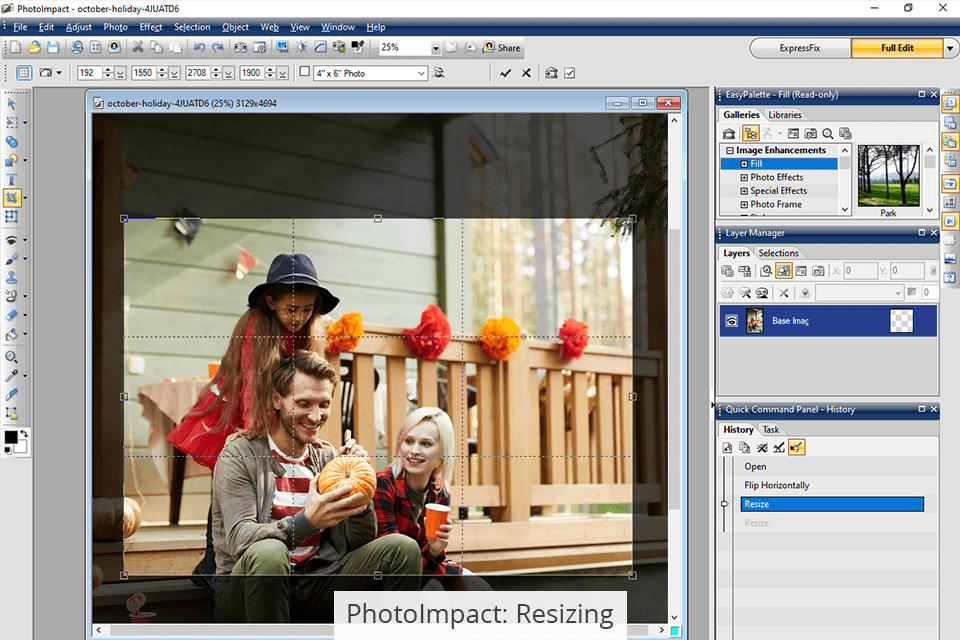
Task: Confirm the crop with the checkmark
Action: [506, 73]
